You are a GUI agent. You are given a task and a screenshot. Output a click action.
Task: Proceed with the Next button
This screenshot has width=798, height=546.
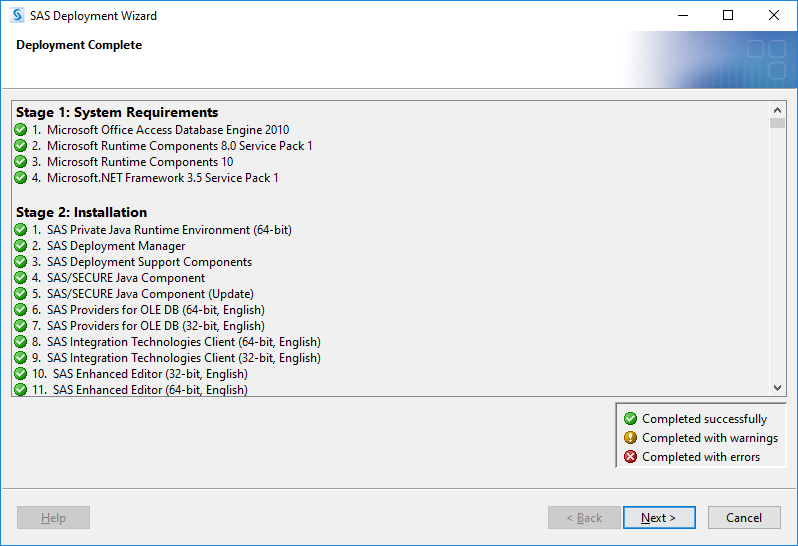pos(659,518)
